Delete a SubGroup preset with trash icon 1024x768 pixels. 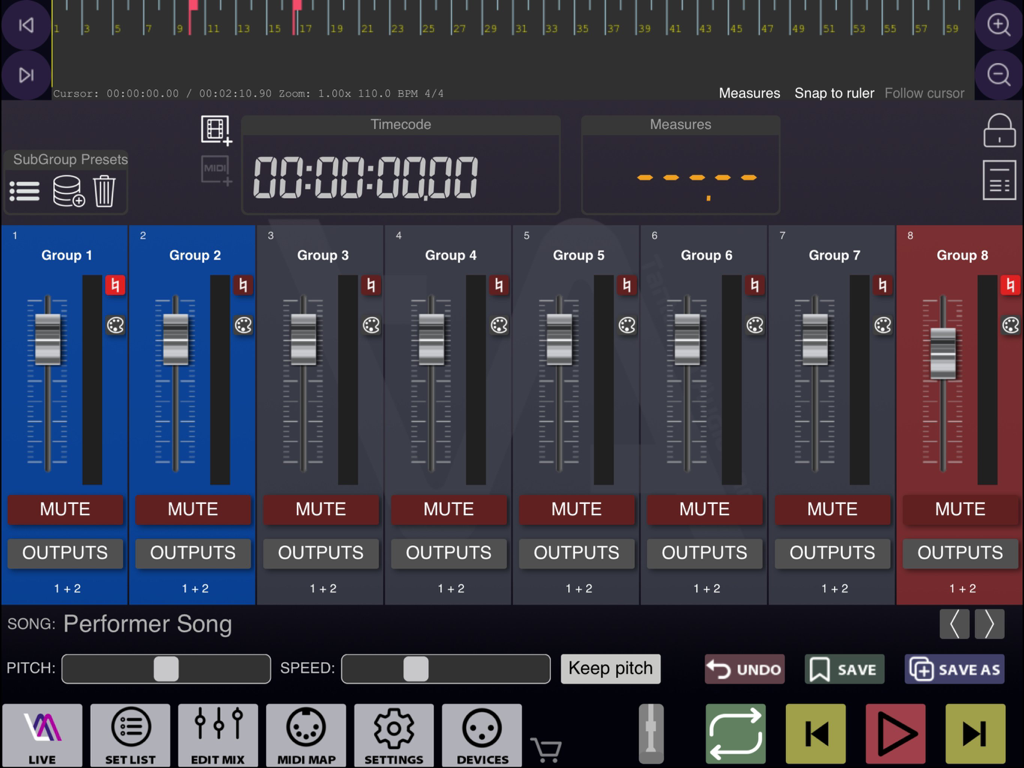pos(104,191)
